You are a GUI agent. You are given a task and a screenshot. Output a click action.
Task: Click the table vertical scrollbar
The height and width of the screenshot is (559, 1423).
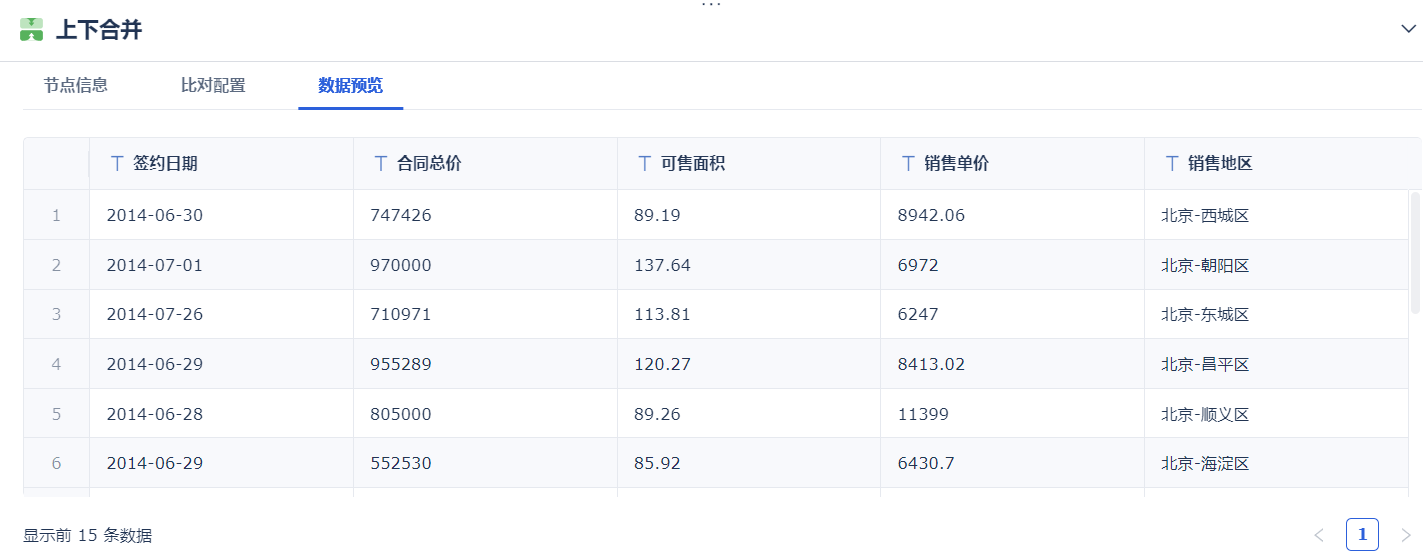1415,252
